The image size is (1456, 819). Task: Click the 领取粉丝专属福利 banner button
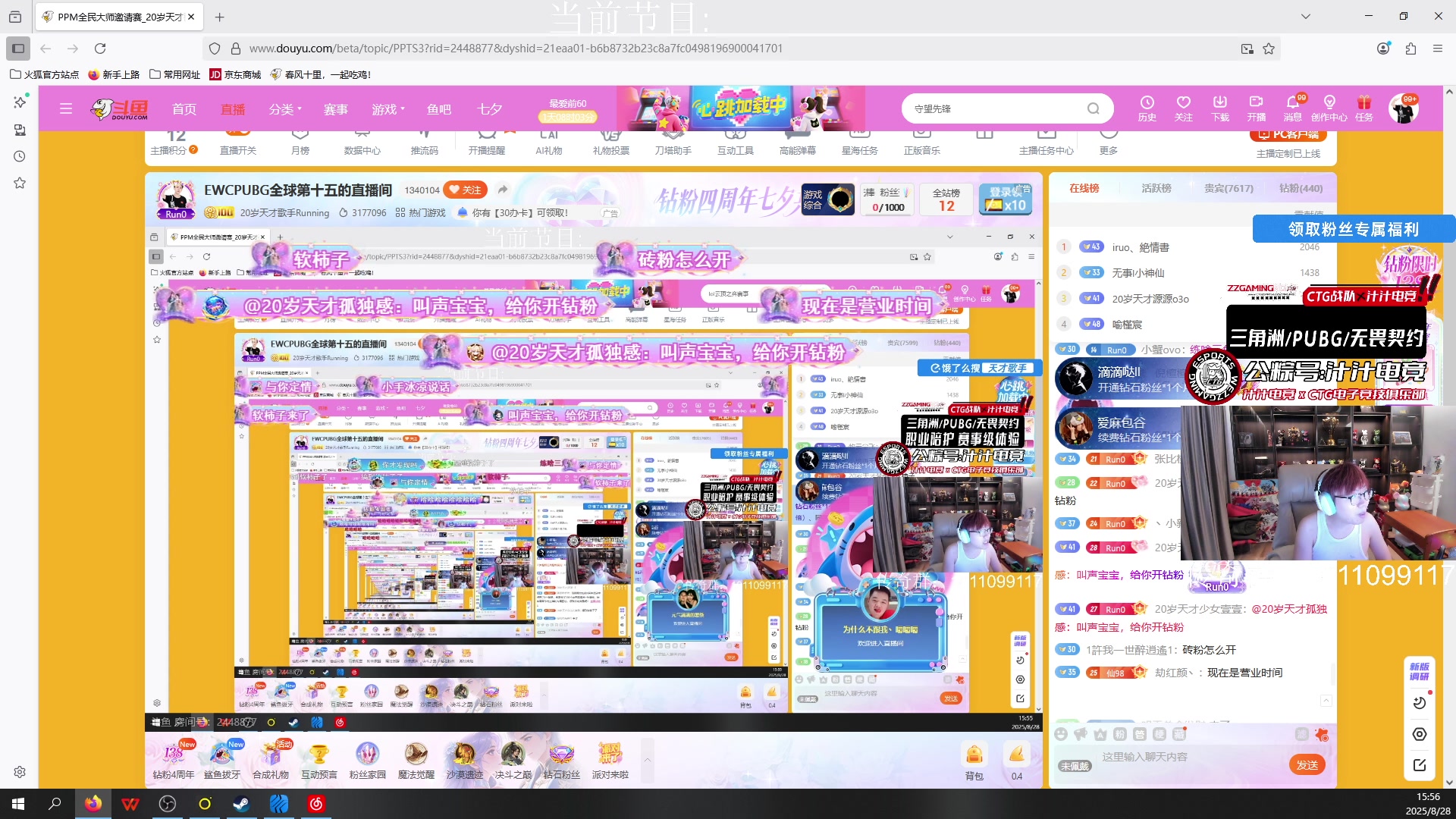(x=1353, y=229)
